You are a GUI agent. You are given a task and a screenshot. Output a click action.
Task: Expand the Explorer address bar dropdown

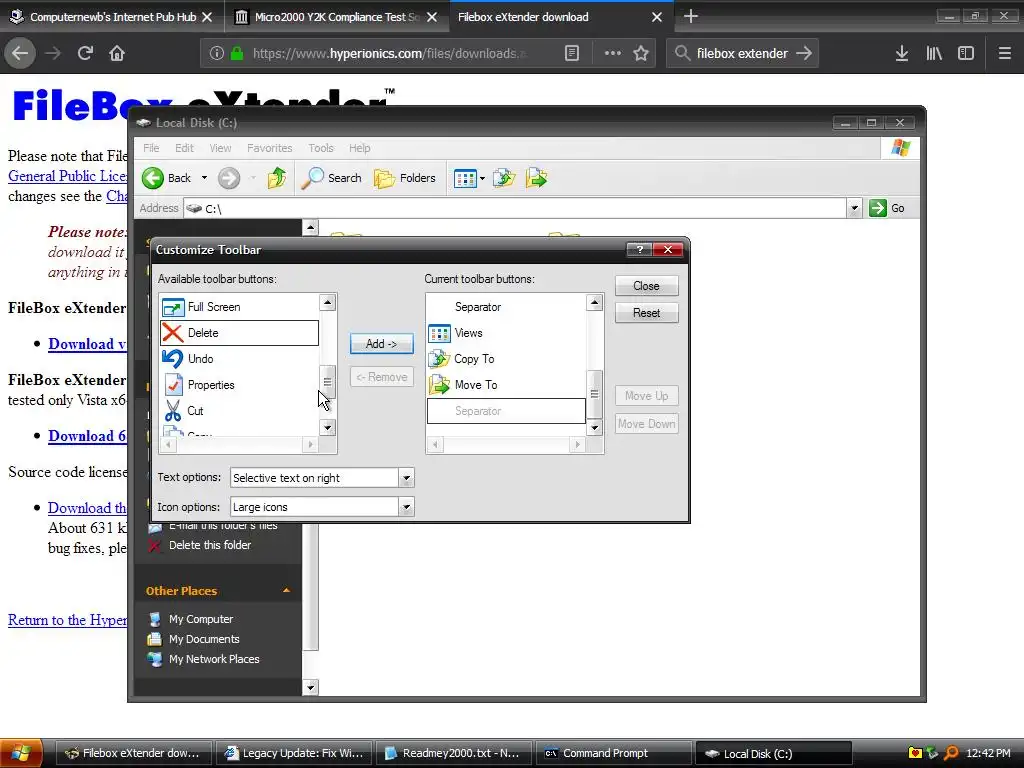click(854, 208)
